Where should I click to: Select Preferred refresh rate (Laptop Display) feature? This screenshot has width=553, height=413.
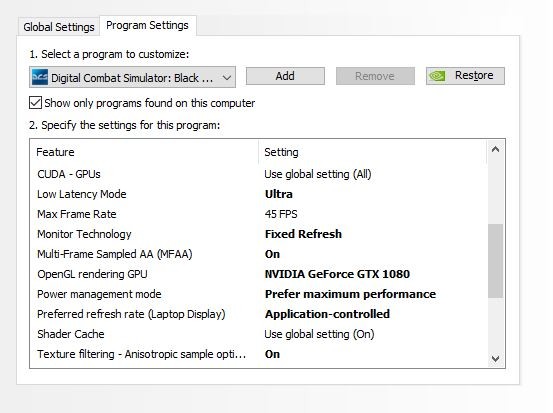click(131, 314)
